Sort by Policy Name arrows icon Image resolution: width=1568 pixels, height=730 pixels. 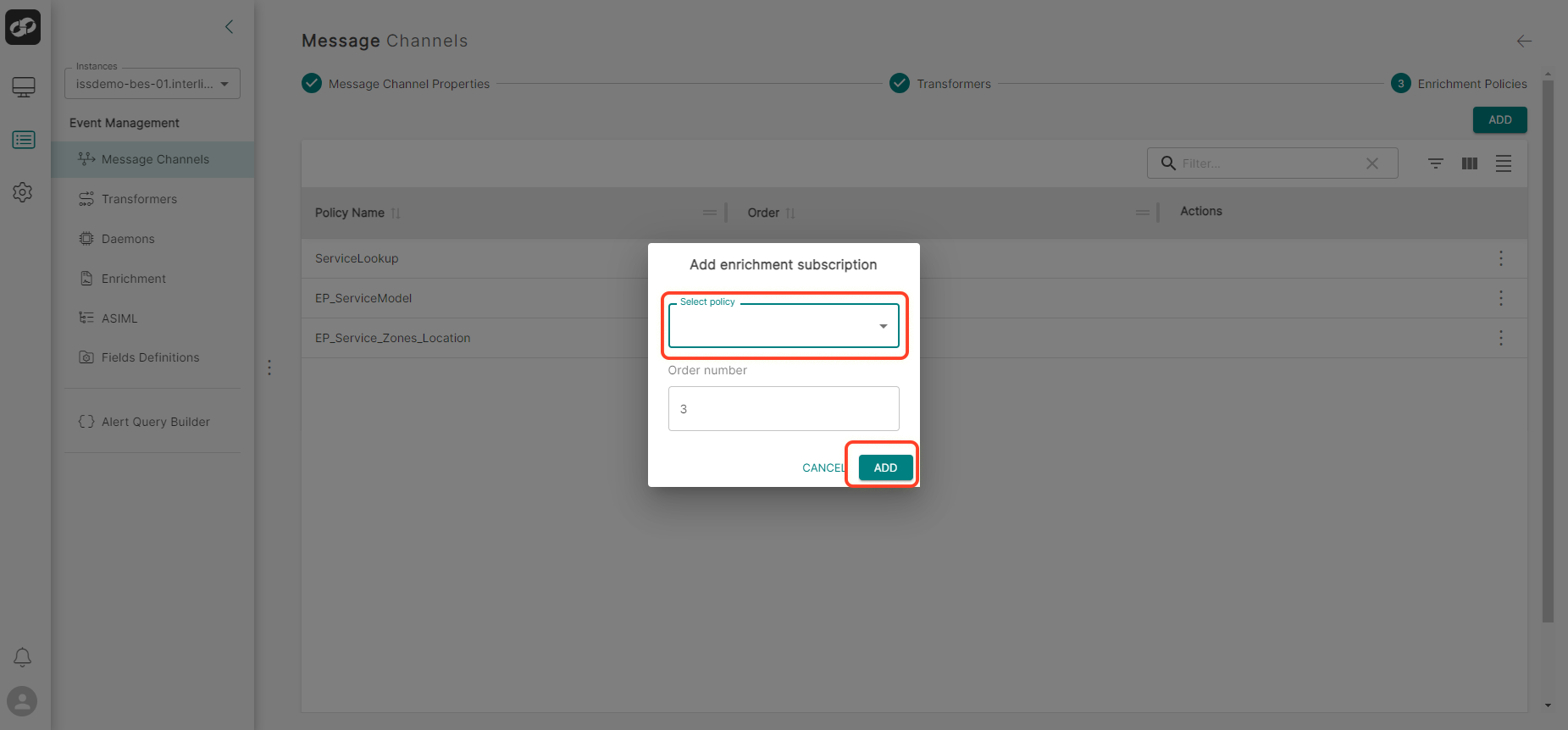tap(396, 213)
